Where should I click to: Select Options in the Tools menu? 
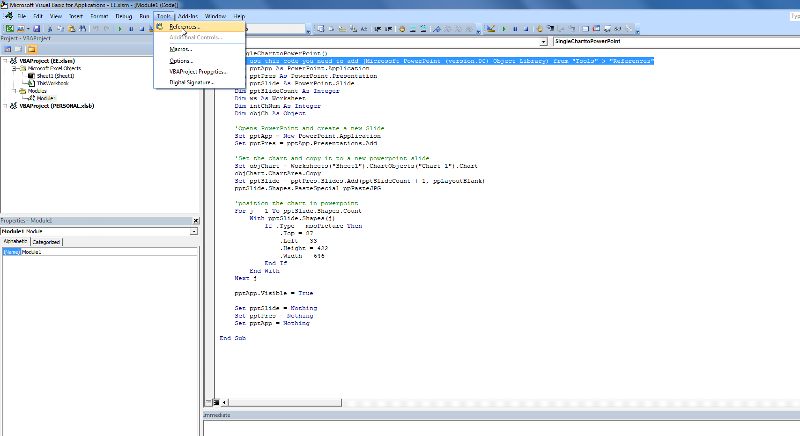181,61
